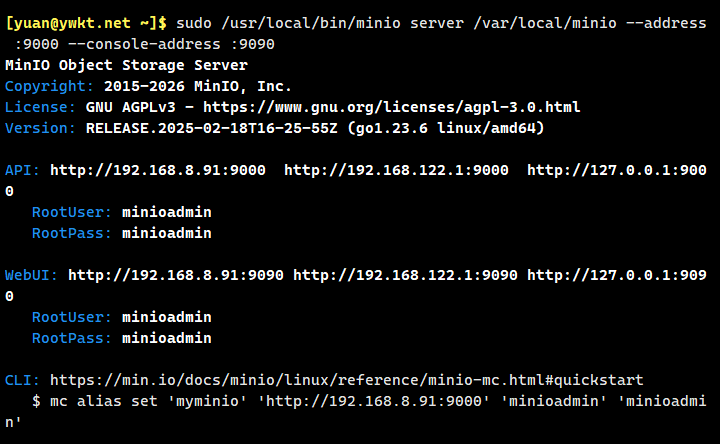
Task: Open the API URL http://192.168.8.91:9000
Action: point(158,170)
